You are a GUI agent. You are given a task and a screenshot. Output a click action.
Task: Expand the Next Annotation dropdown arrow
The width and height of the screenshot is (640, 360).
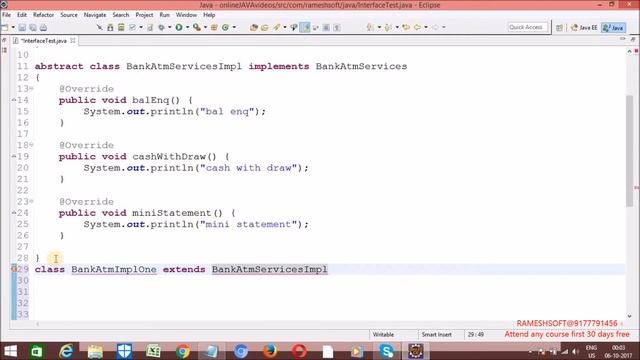pos(379,27)
